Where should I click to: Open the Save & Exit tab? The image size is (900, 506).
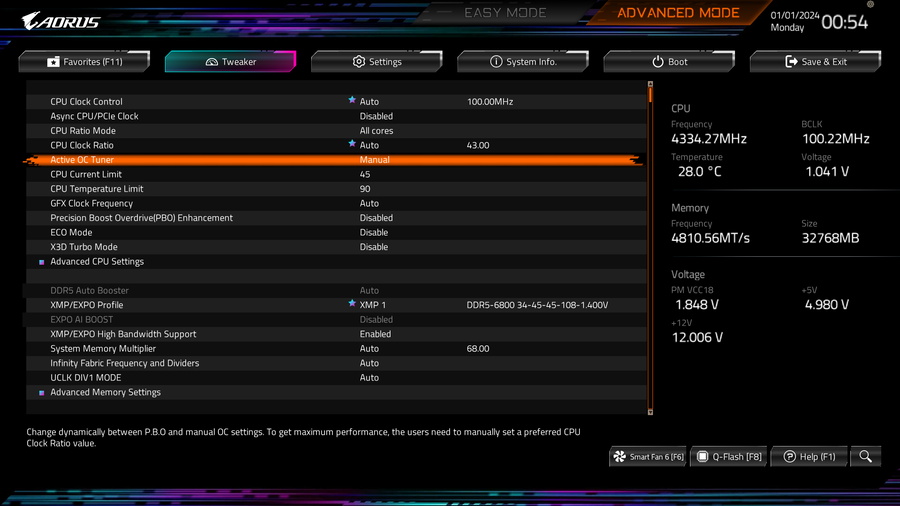[816, 61]
